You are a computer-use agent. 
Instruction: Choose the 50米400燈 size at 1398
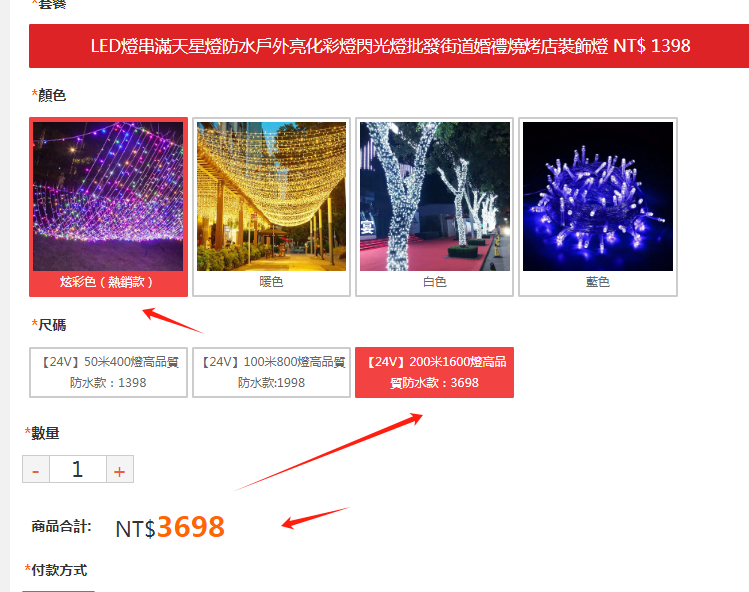coord(108,372)
